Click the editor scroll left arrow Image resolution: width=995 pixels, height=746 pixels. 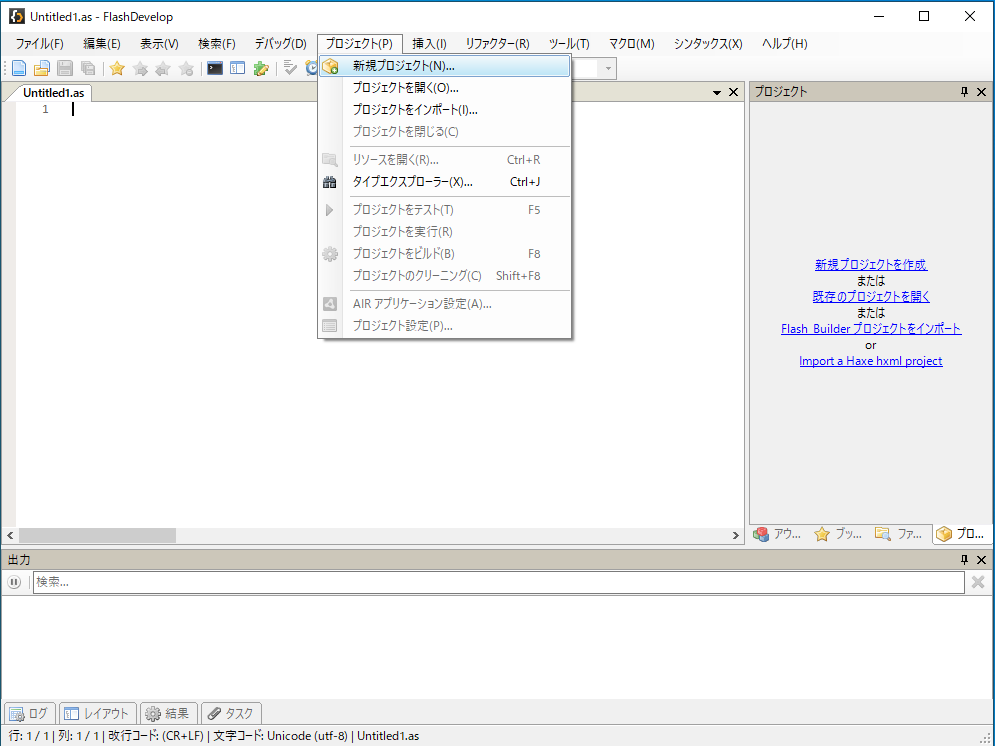pyautogui.click(x=10, y=535)
